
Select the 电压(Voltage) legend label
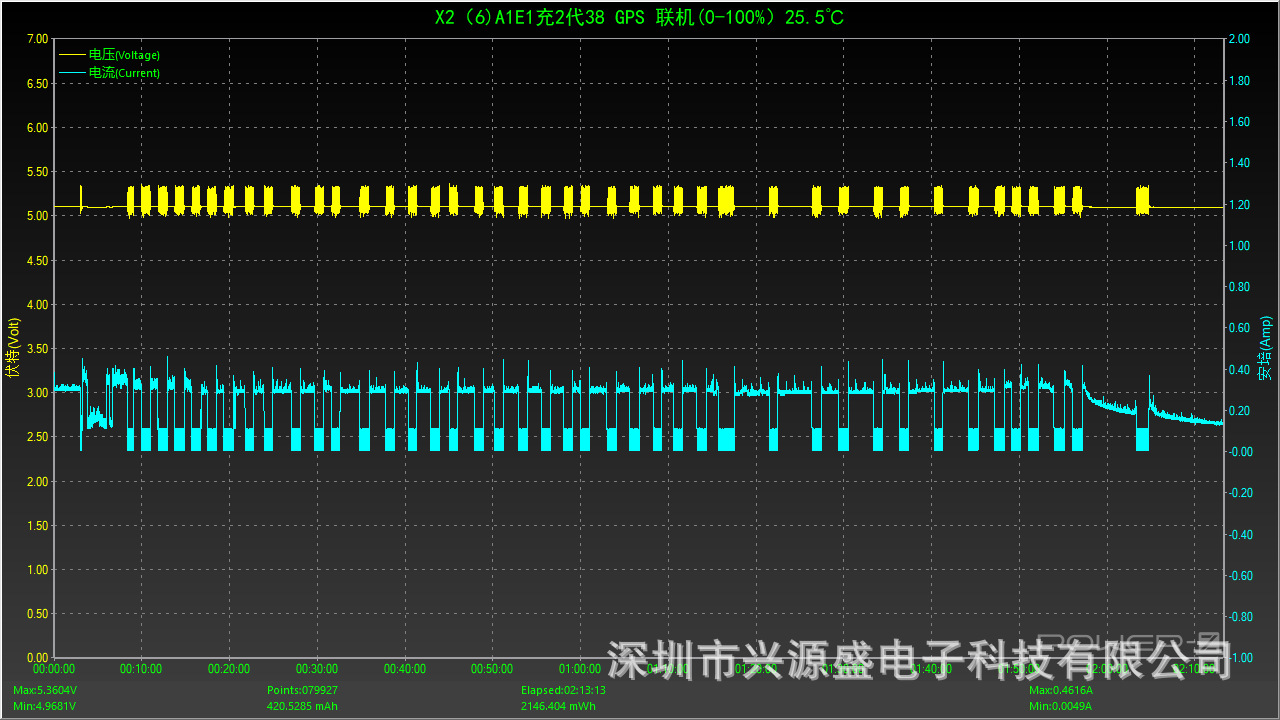(124, 55)
